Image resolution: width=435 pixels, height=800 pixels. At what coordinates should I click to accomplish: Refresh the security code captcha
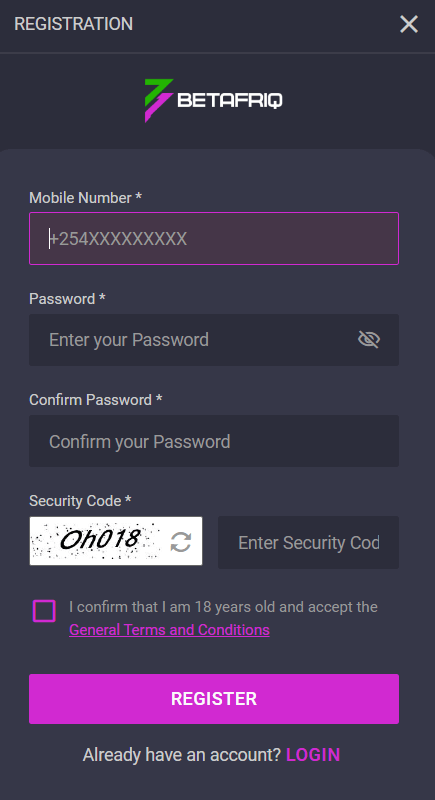click(x=181, y=542)
